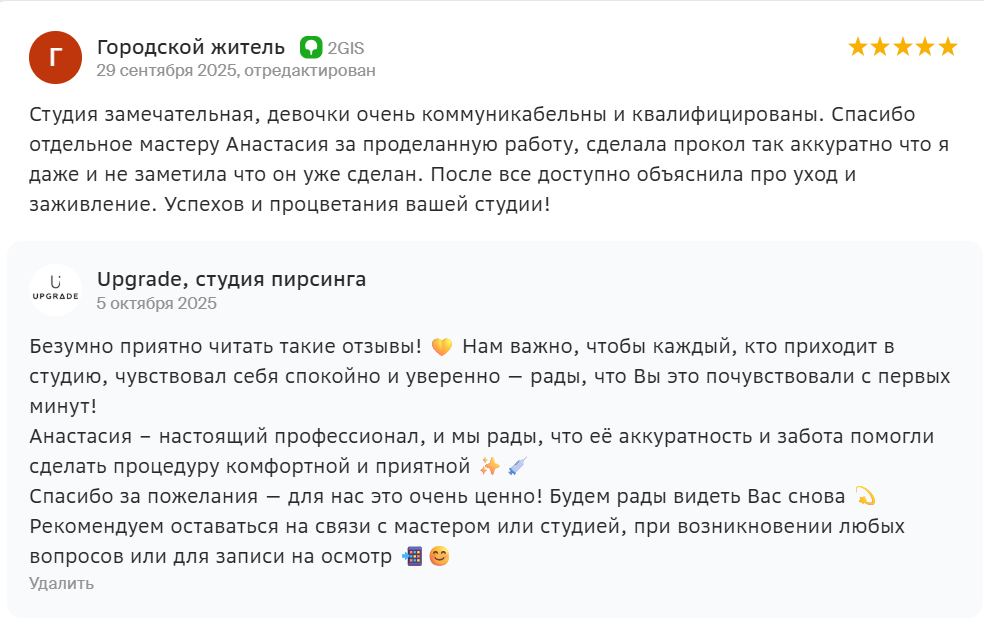Viewport: 984px width, 621px height.
Task: Click the green 2GIS logo icon
Action: click(x=311, y=47)
